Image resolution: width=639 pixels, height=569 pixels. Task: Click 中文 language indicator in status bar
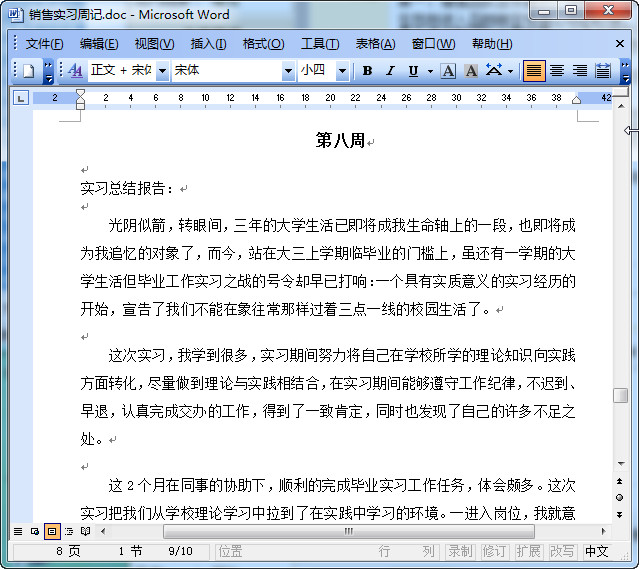pos(597,551)
